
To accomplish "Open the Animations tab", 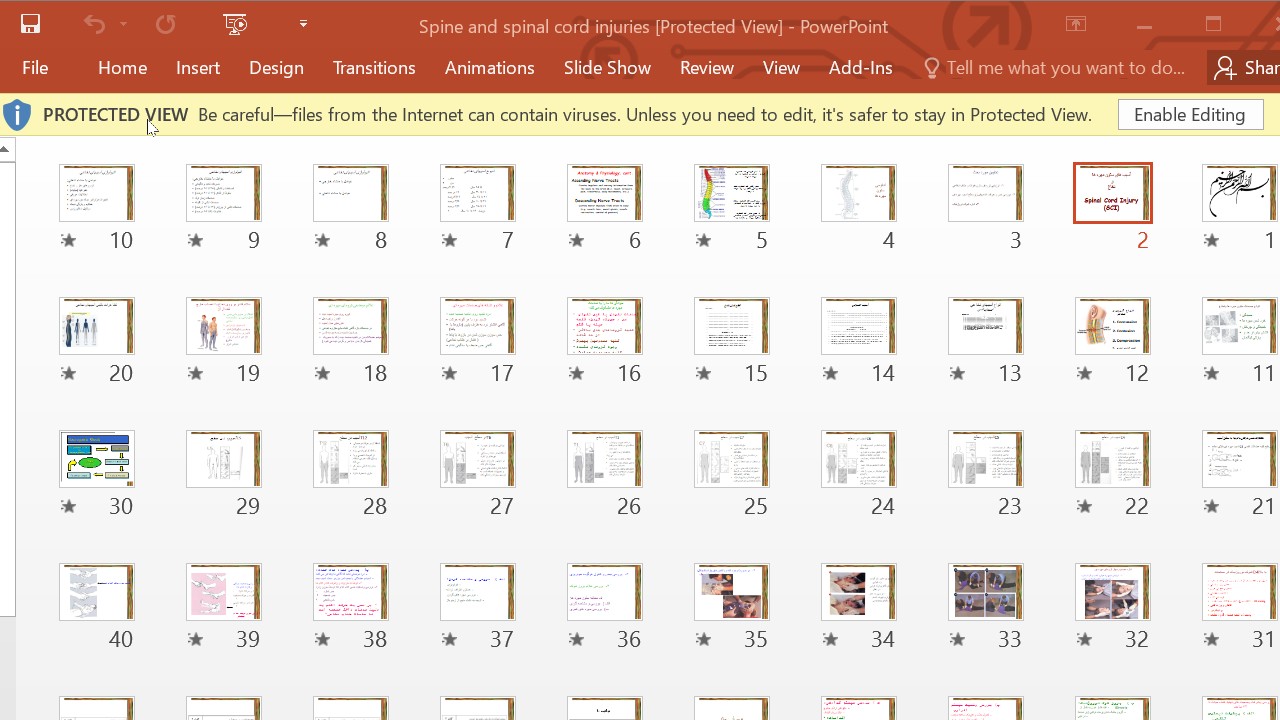I will point(489,68).
